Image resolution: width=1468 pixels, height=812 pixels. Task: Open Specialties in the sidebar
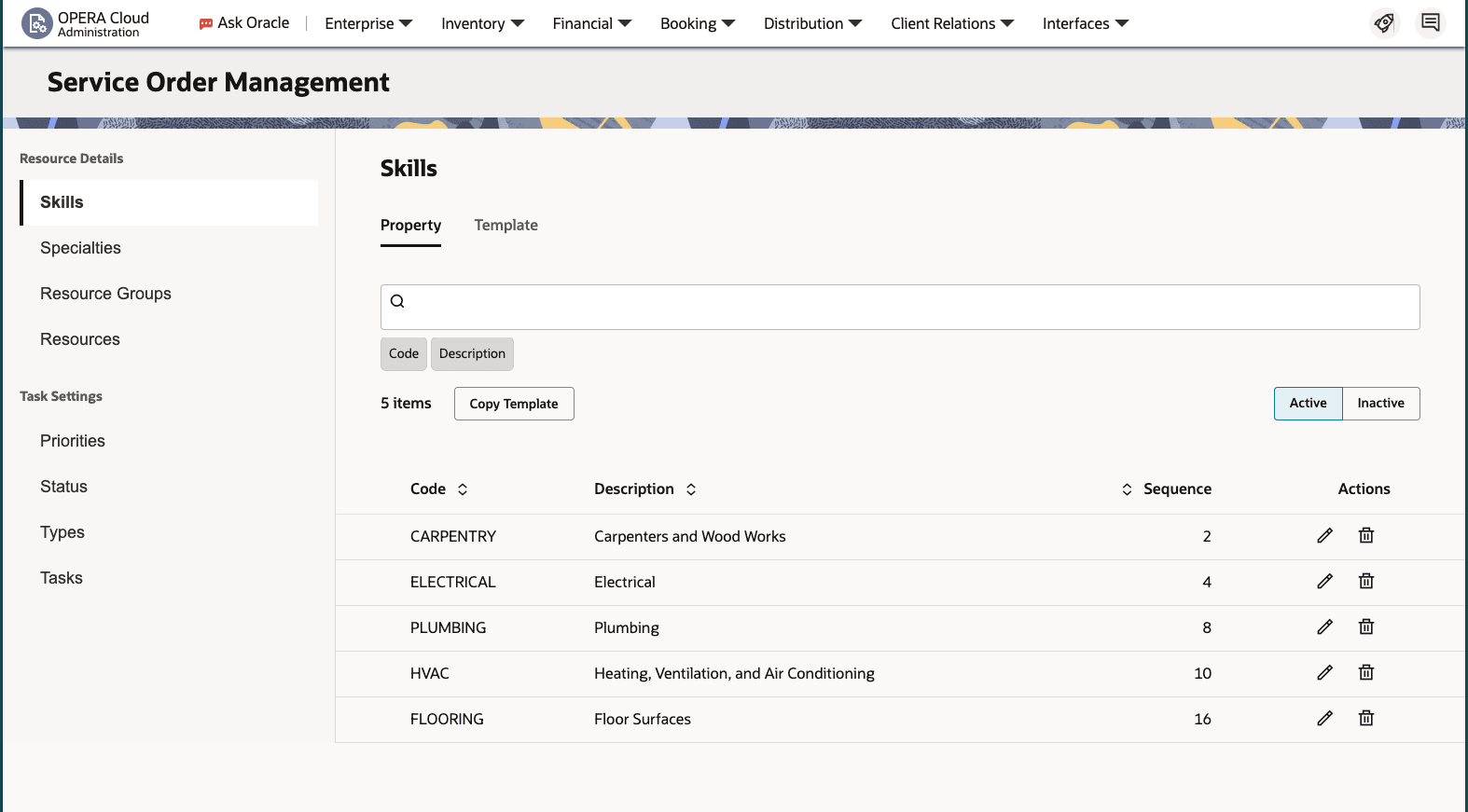[x=169, y=248]
